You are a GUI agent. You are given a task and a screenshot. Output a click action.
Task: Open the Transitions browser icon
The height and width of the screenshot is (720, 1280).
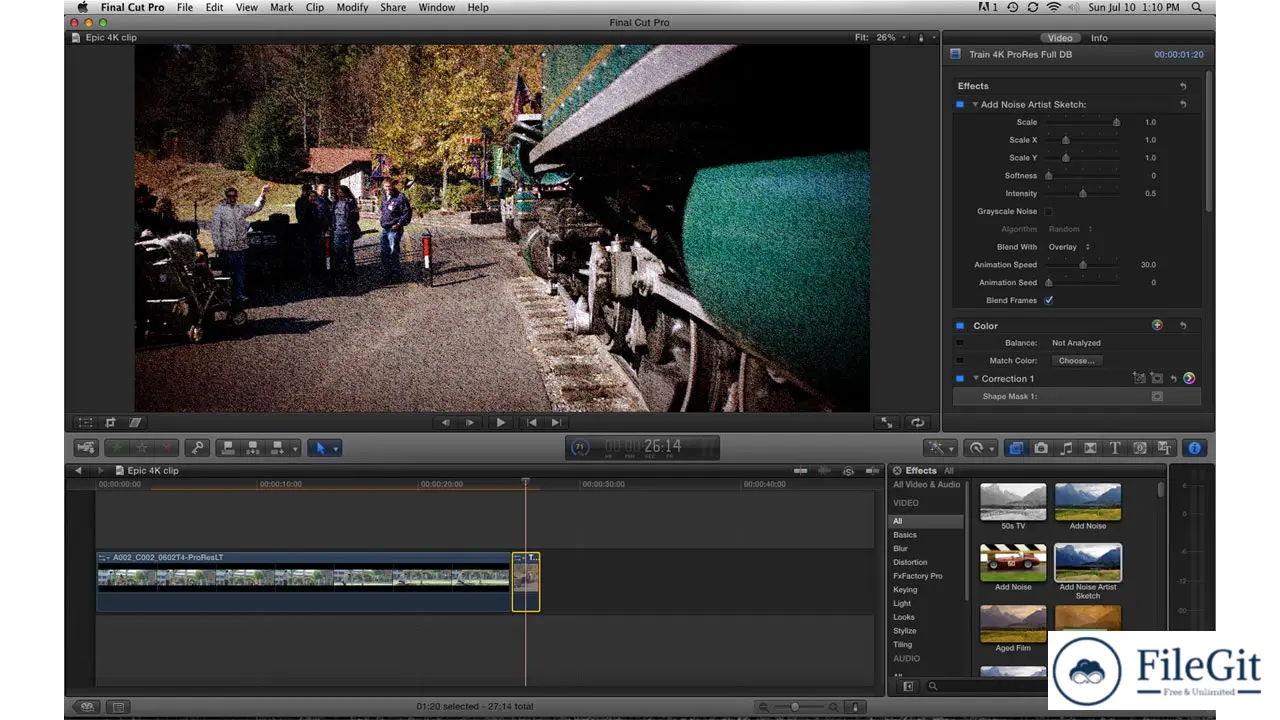(x=1091, y=448)
